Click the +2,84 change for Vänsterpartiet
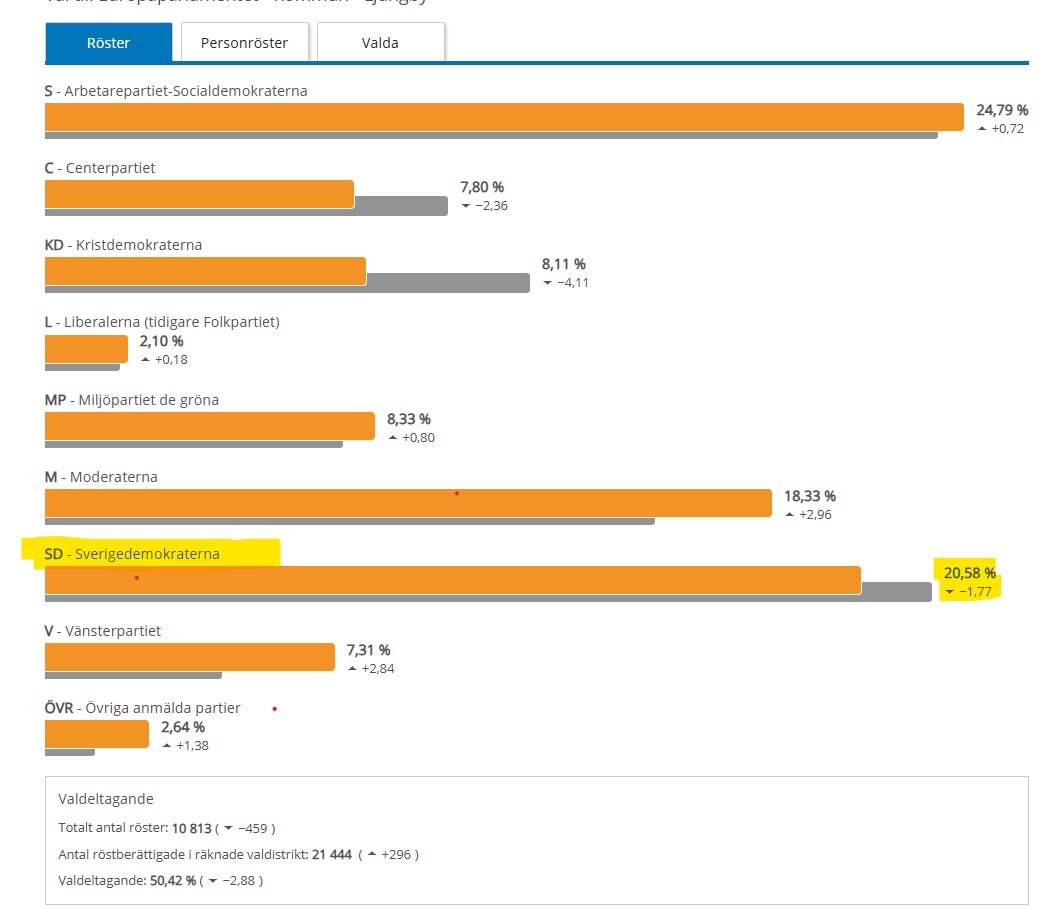Screen dimensions: 1056x909 378,669
